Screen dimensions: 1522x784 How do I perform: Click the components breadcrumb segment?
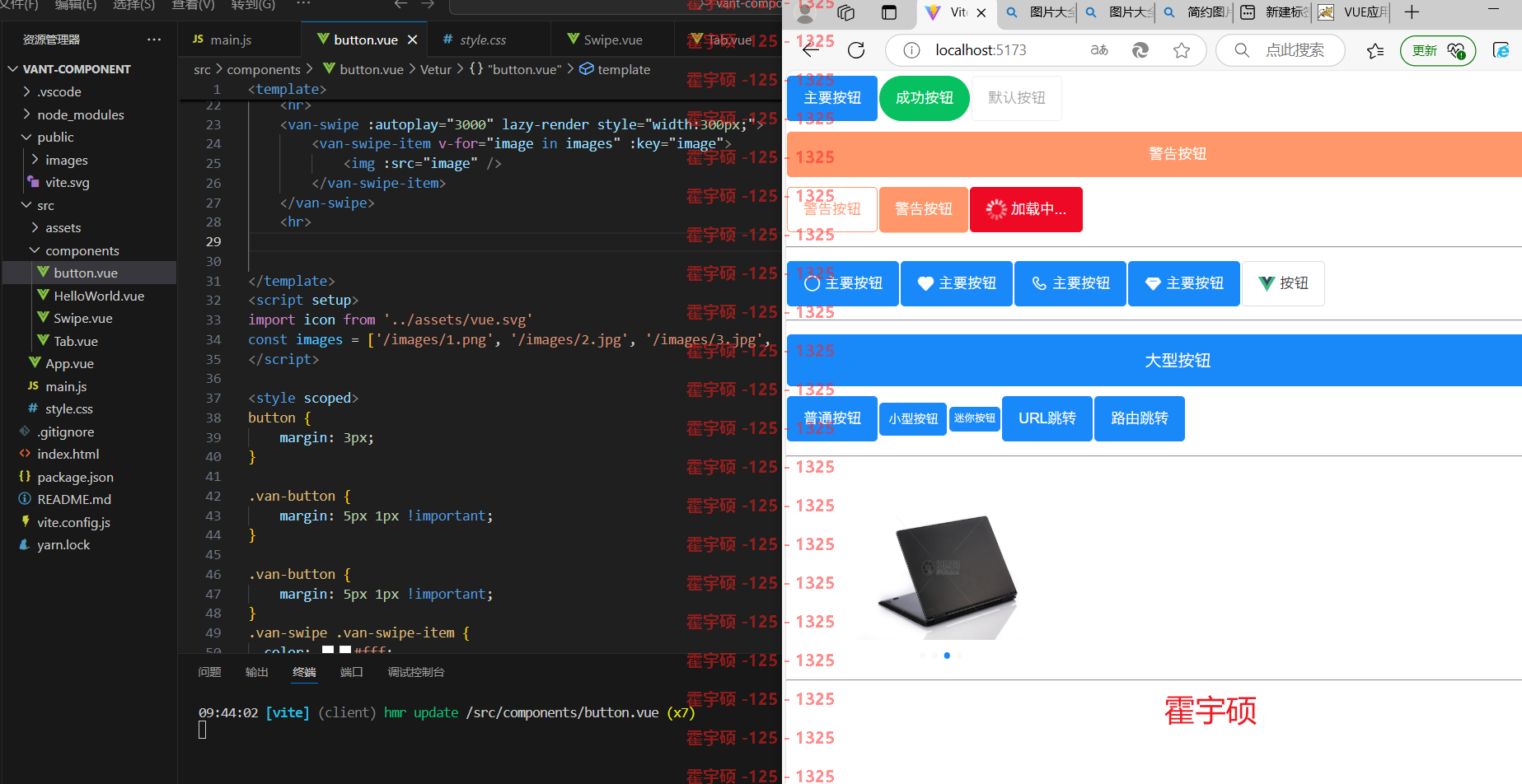[264, 69]
